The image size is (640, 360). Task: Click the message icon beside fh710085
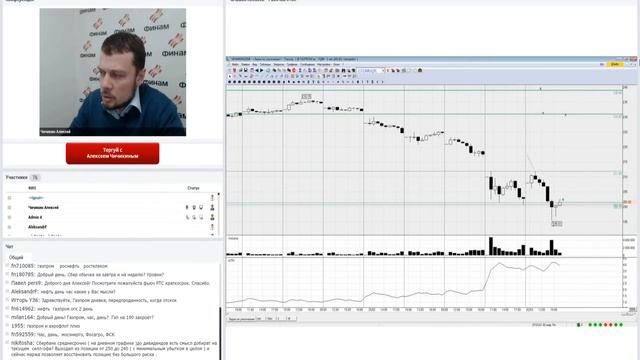pos(7,266)
